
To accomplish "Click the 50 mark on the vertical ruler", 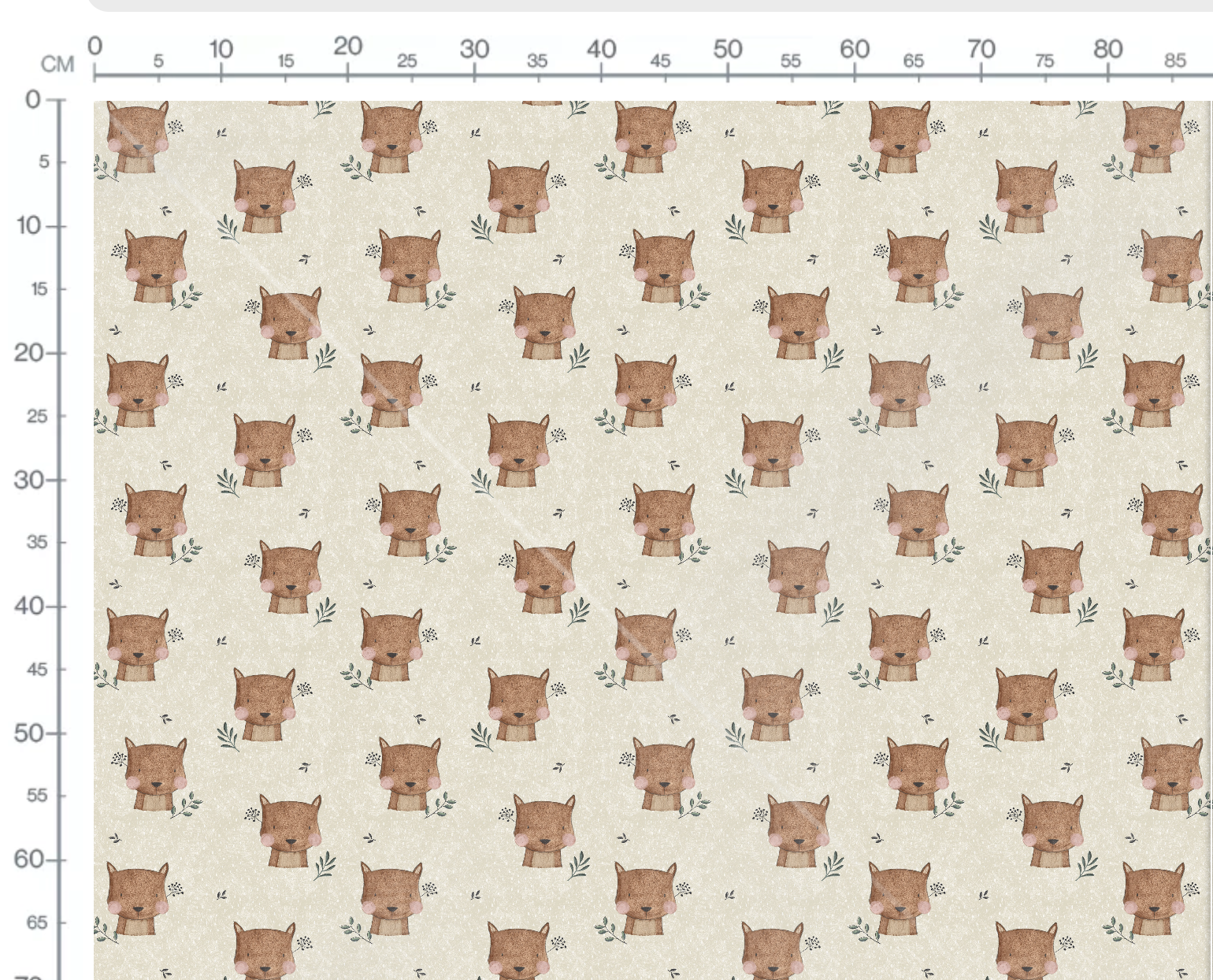I will (x=29, y=733).
